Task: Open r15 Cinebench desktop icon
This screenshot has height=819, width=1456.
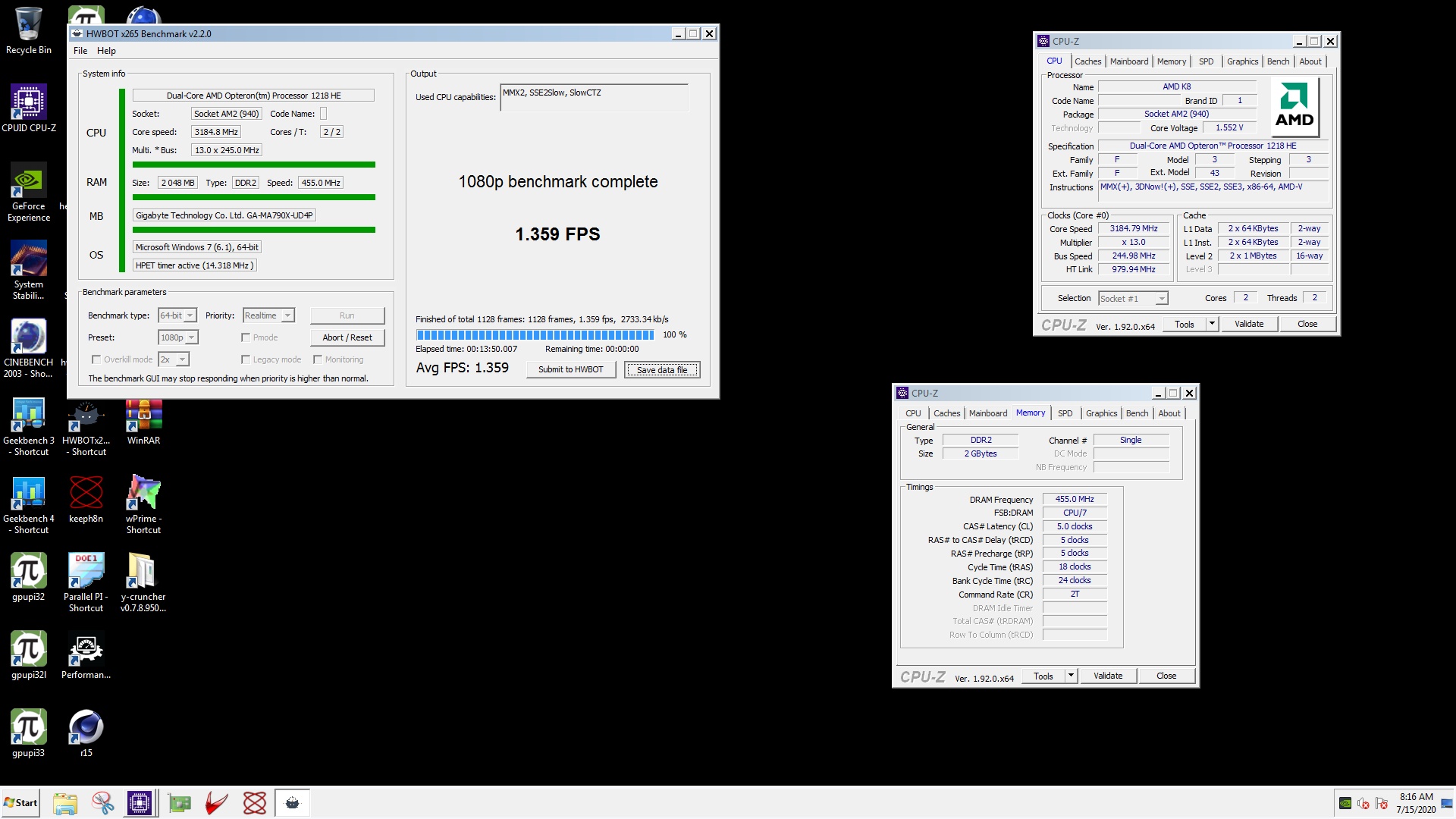Action: click(x=86, y=734)
